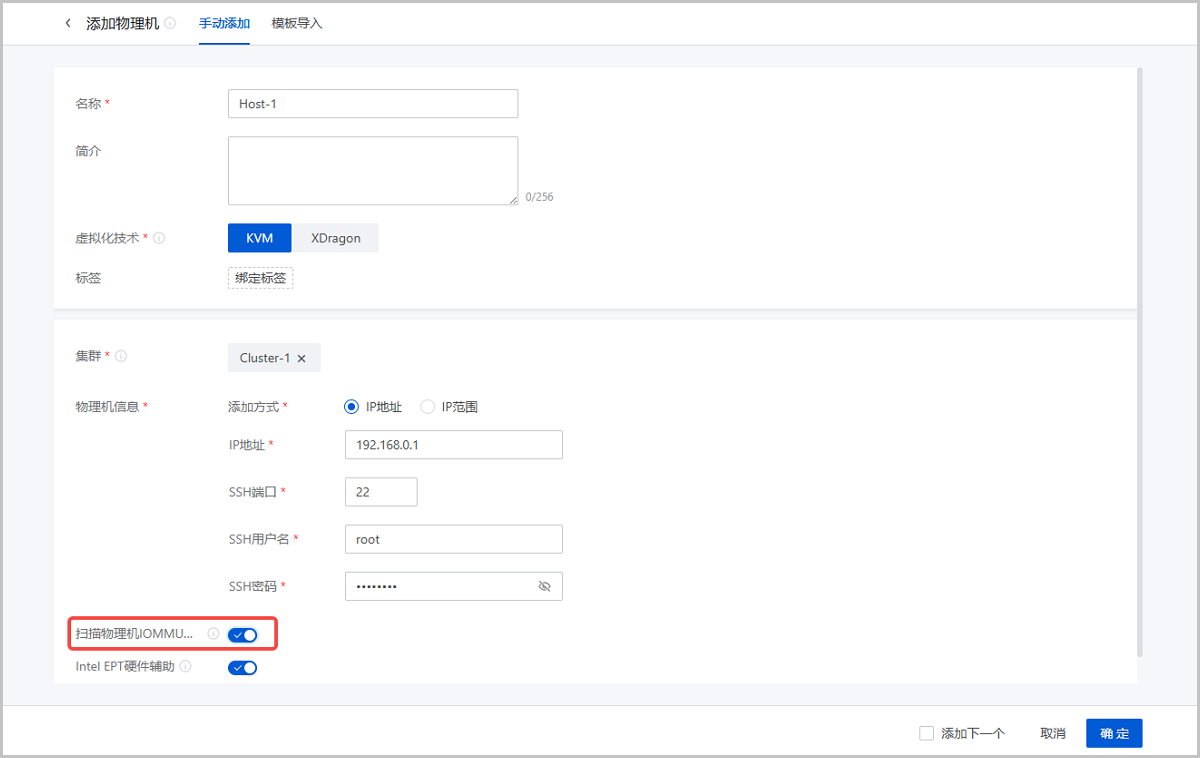
Task: Switch to the 模板导入 tab
Action: click(x=297, y=22)
